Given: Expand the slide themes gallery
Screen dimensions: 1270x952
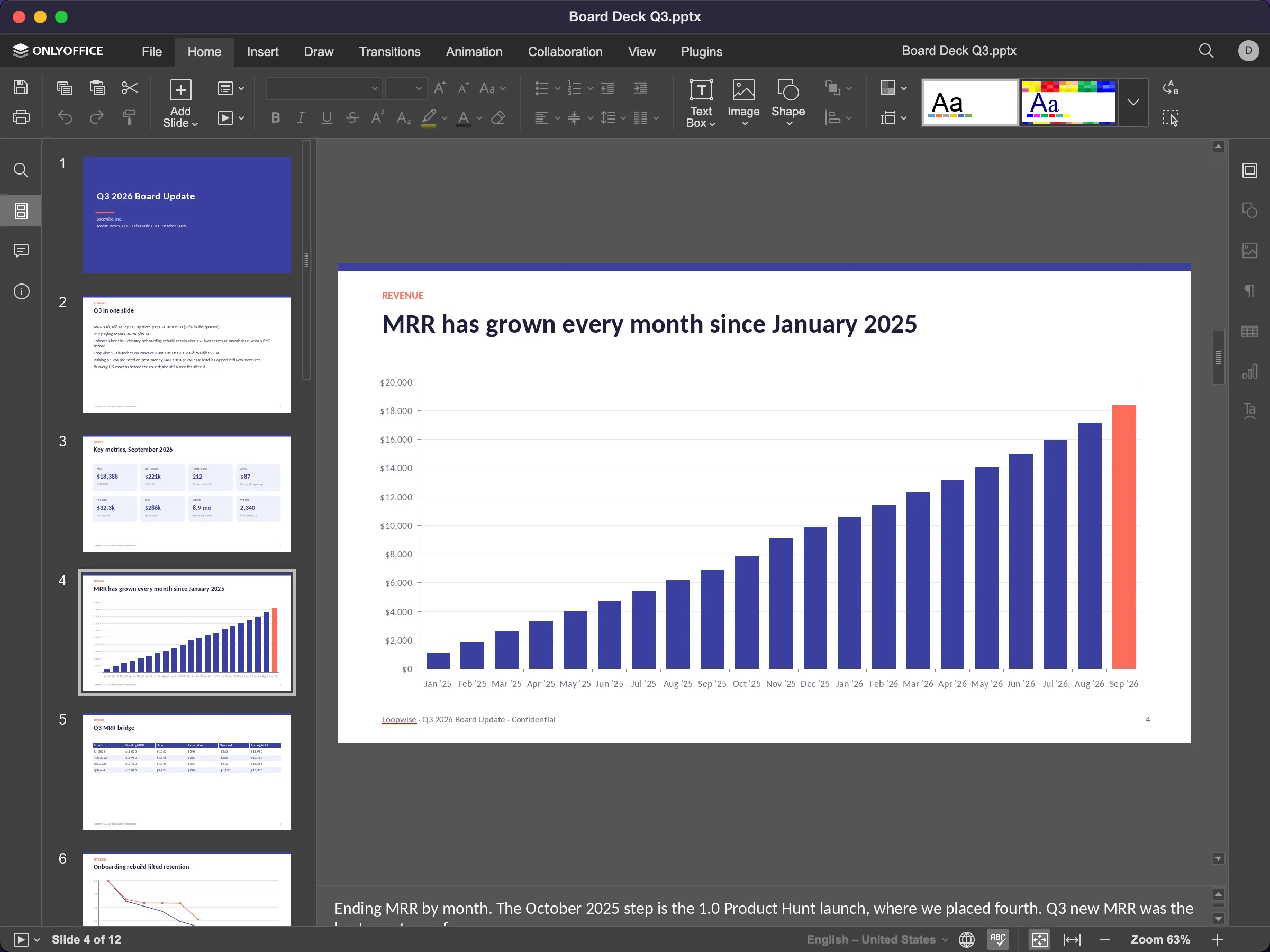Looking at the screenshot, I should click(x=1133, y=102).
